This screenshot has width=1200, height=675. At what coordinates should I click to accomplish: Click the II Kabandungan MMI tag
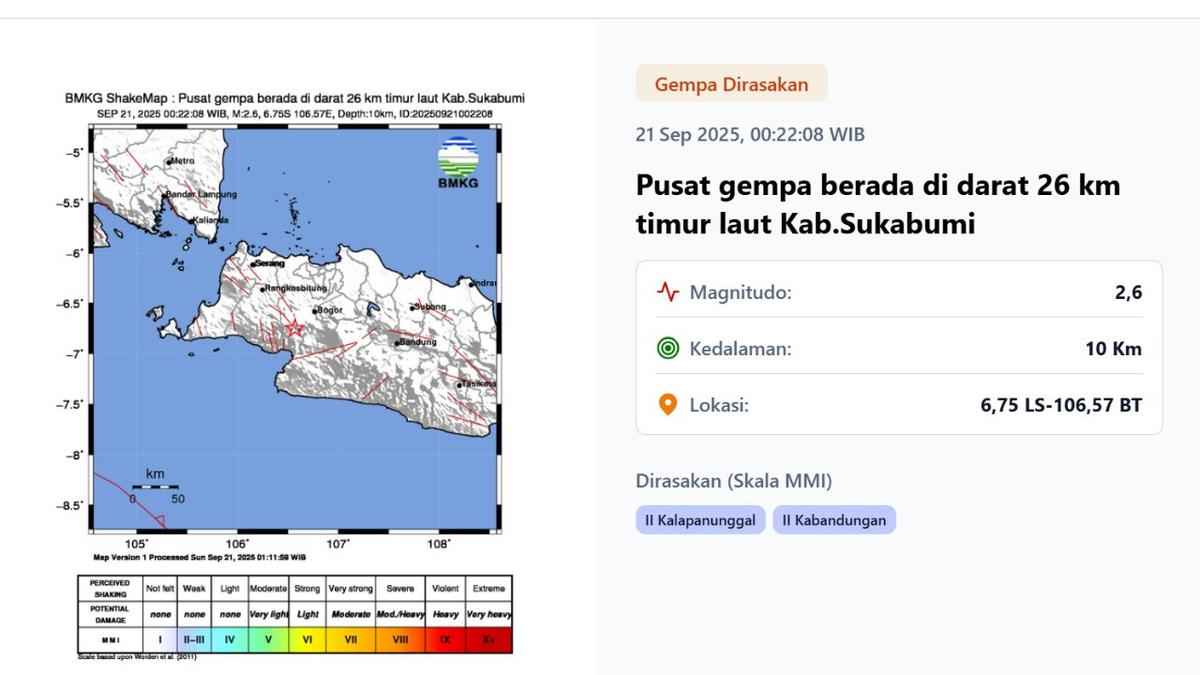[x=834, y=520]
